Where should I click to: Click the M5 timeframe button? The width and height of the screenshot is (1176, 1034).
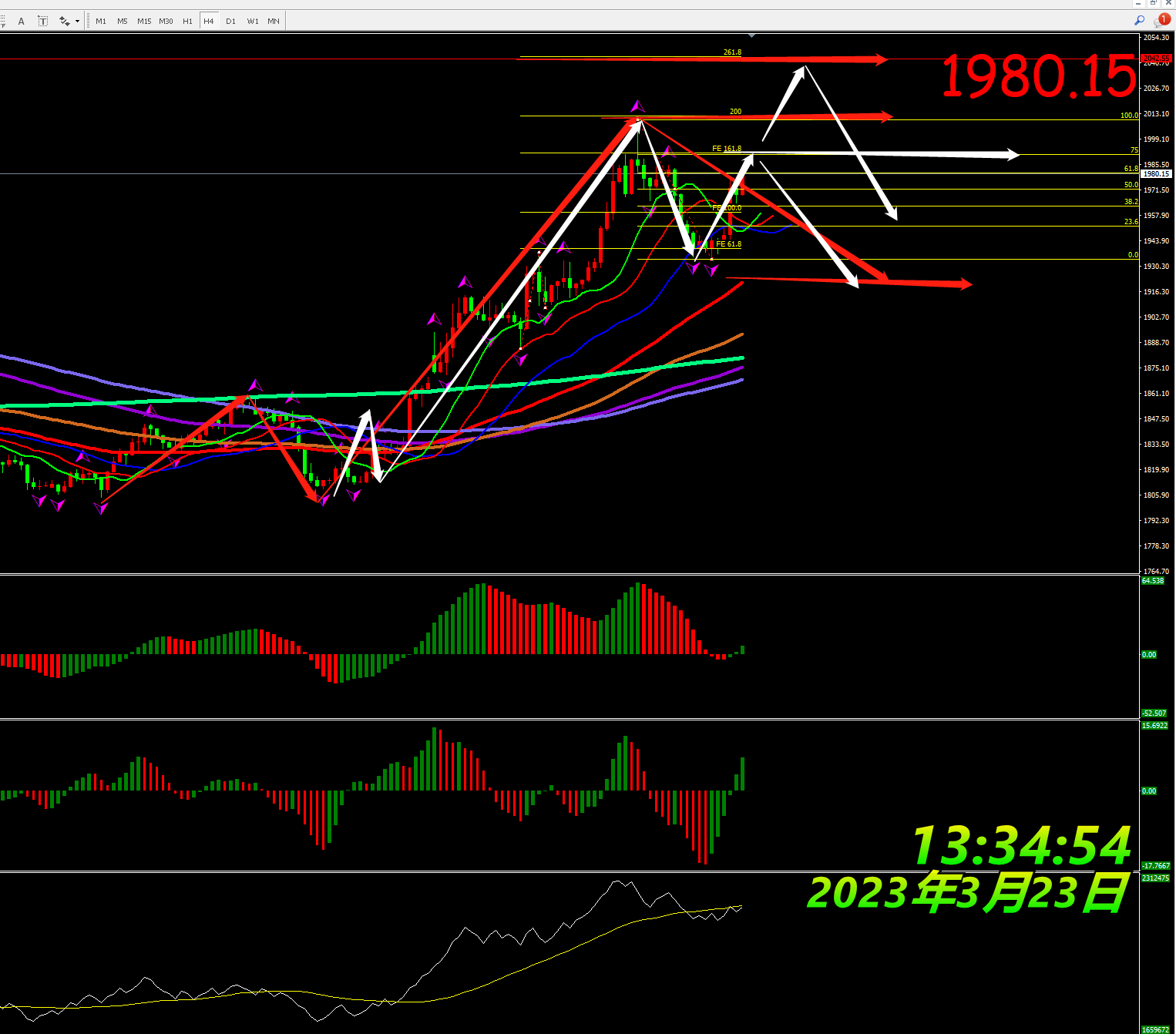123,21
